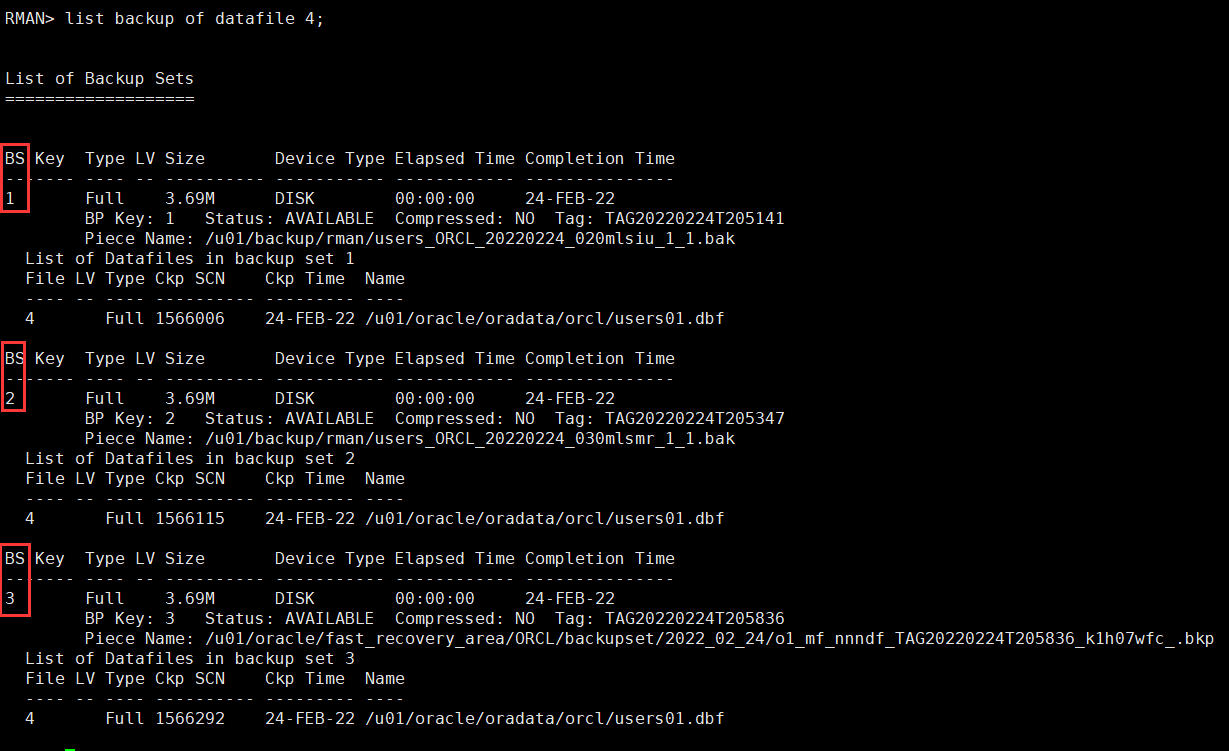1229x751 pixels.
Task: Select the red-boxed BS key number 2
Action: point(11,398)
